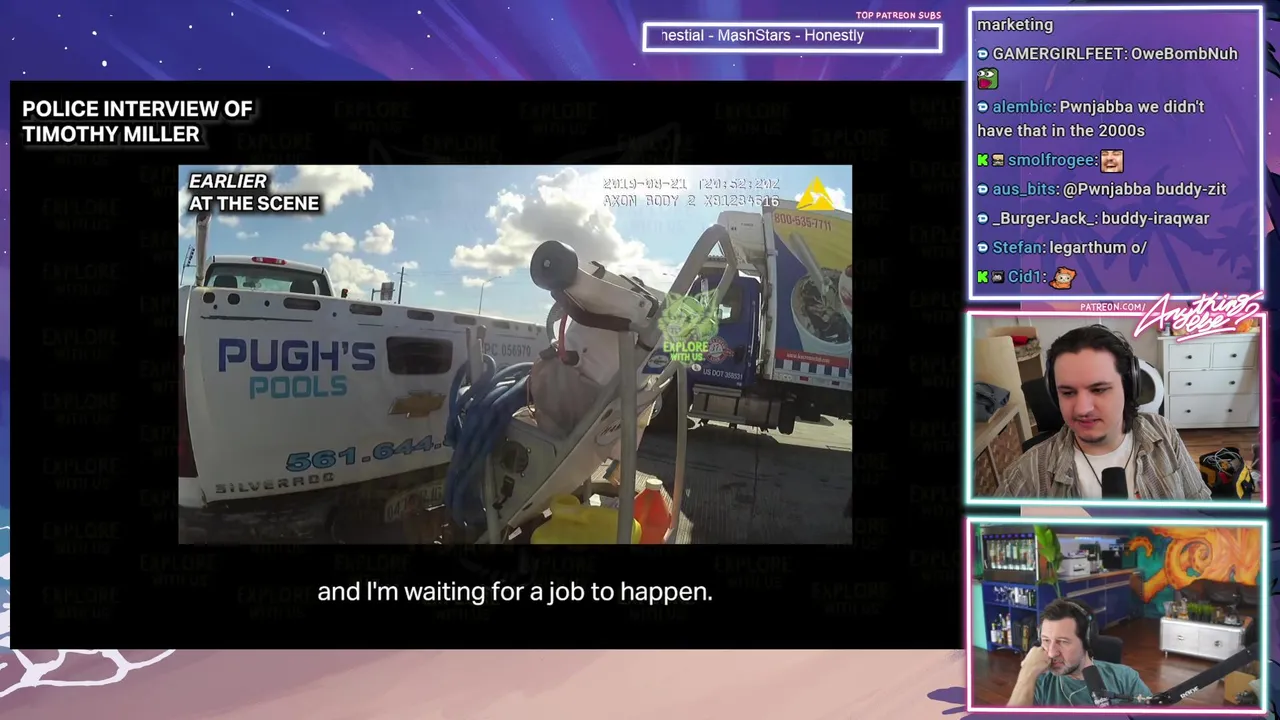The width and height of the screenshot is (1280, 720).
Task: Click the blue chat badge next to Stefan
Action: pos(983,248)
